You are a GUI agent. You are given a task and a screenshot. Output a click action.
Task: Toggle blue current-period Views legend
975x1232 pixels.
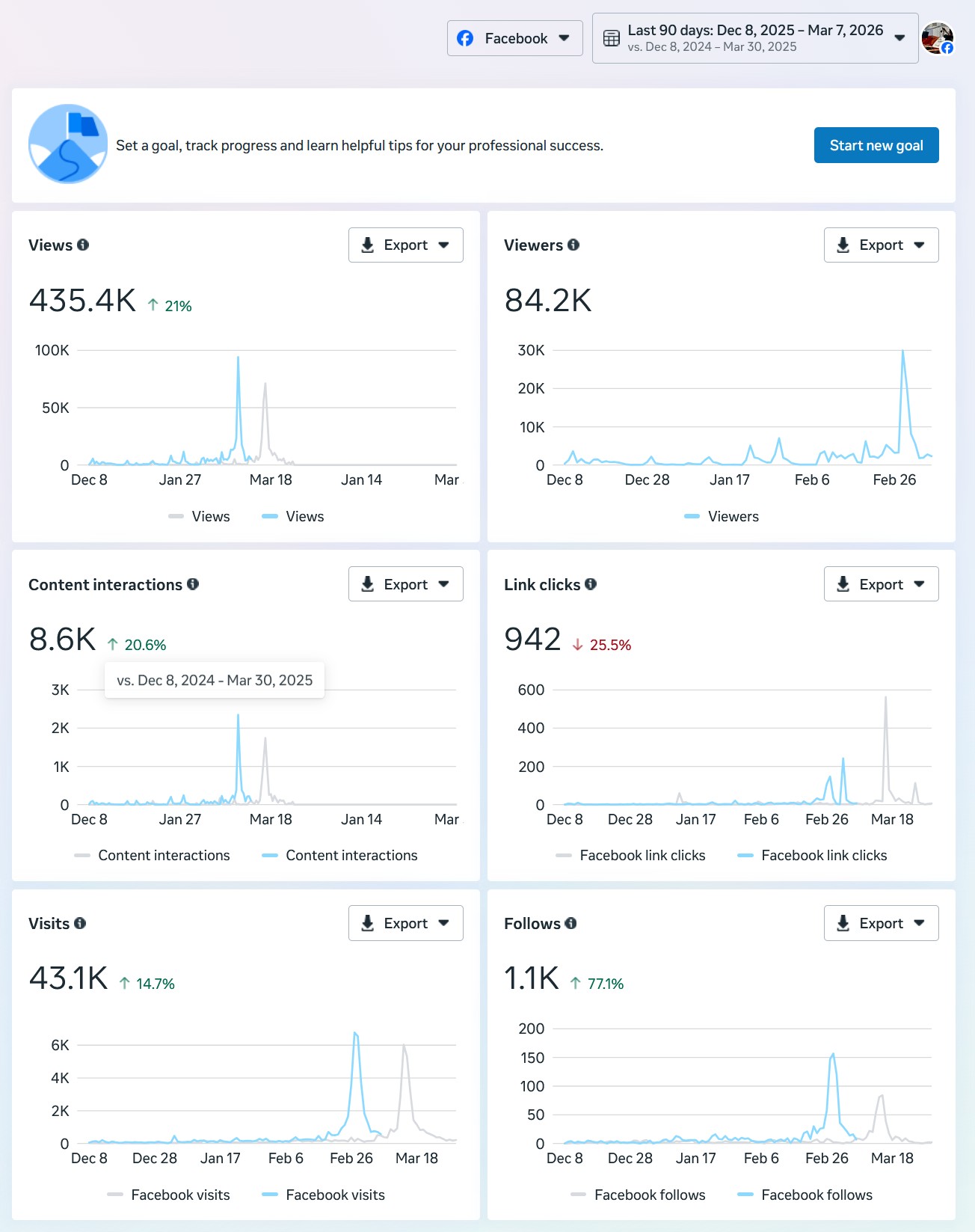pyautogui.click(x=293, y=516)
